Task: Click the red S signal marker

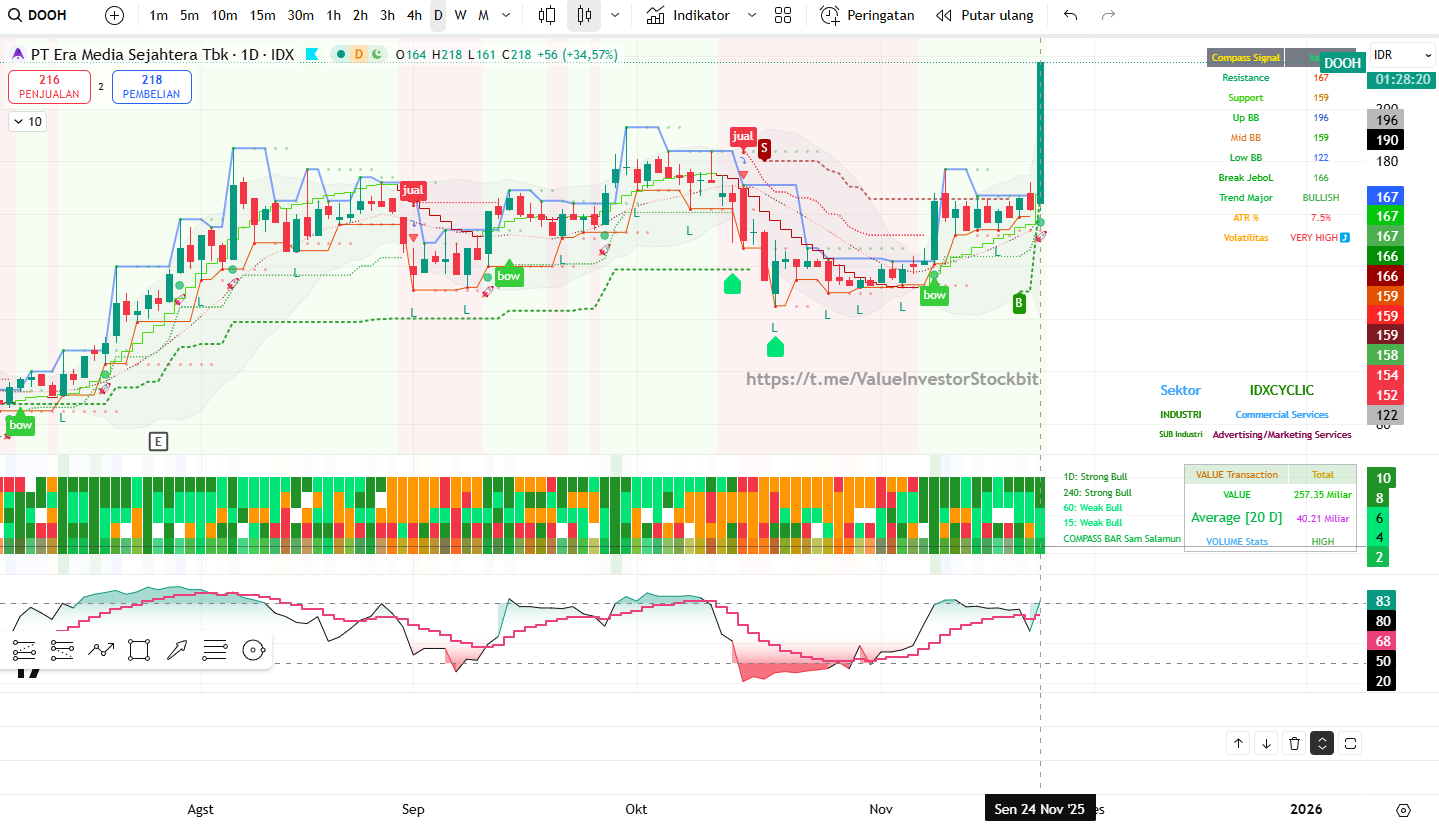Action: [764, 148]
